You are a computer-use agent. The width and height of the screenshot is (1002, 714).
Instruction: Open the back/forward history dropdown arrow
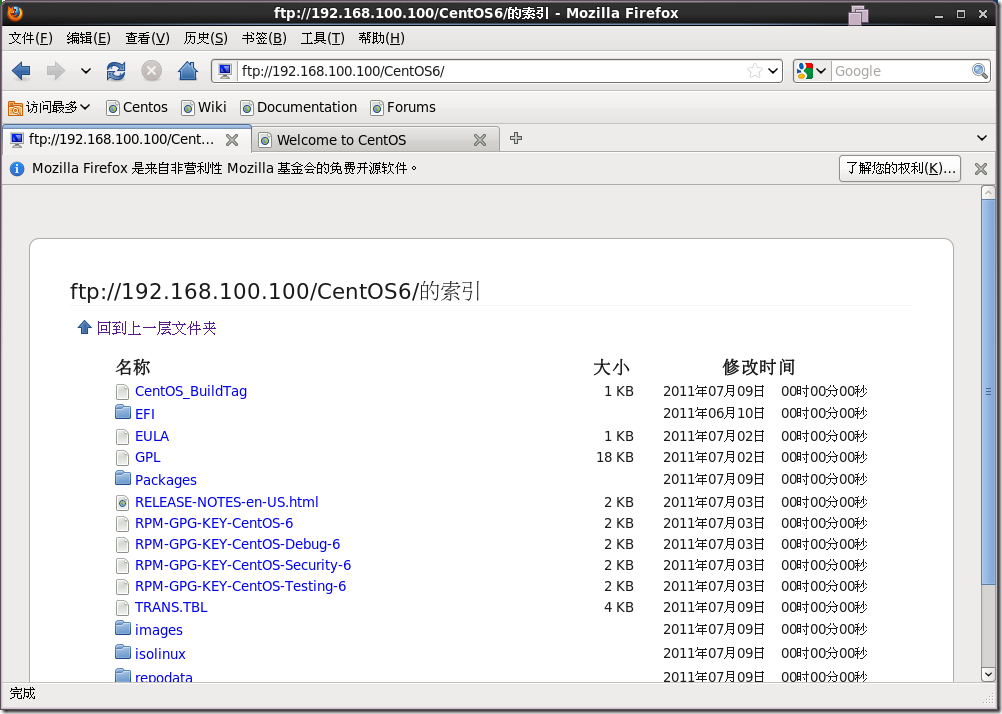pos(86,71)
